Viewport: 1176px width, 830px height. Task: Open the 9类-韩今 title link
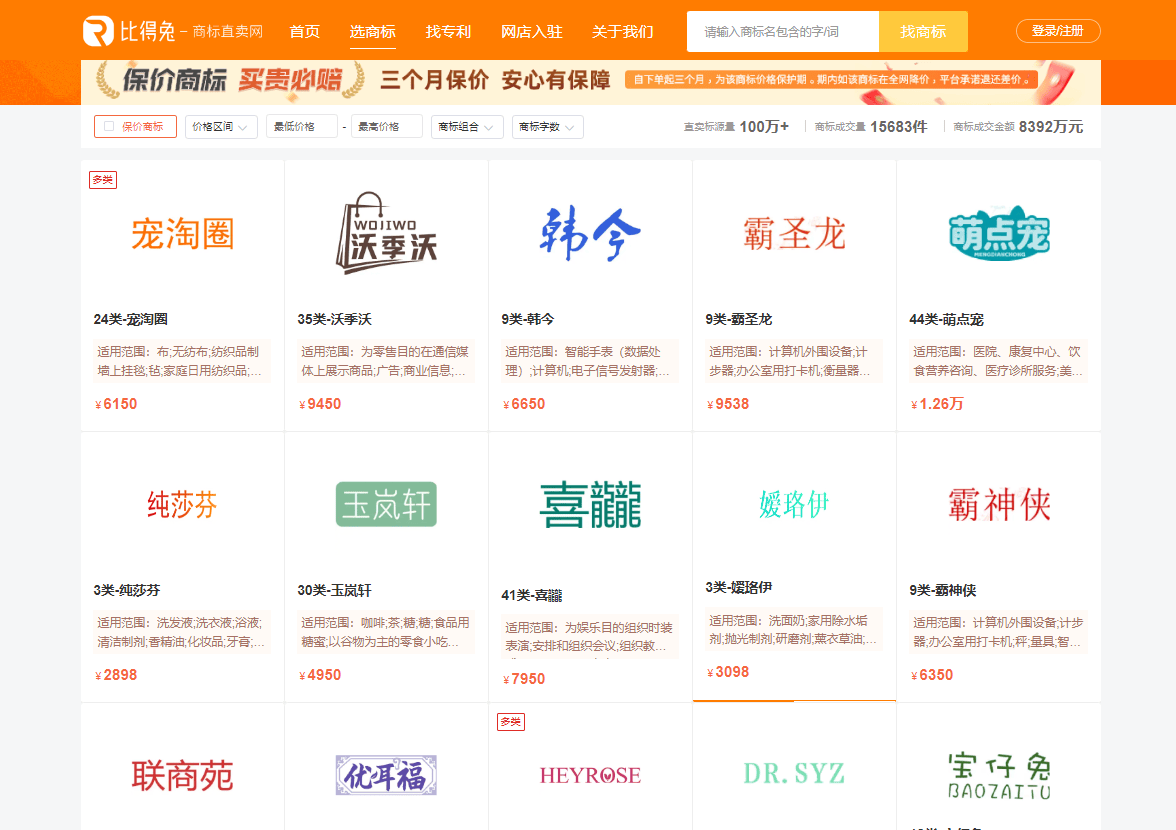coord(528,319)
